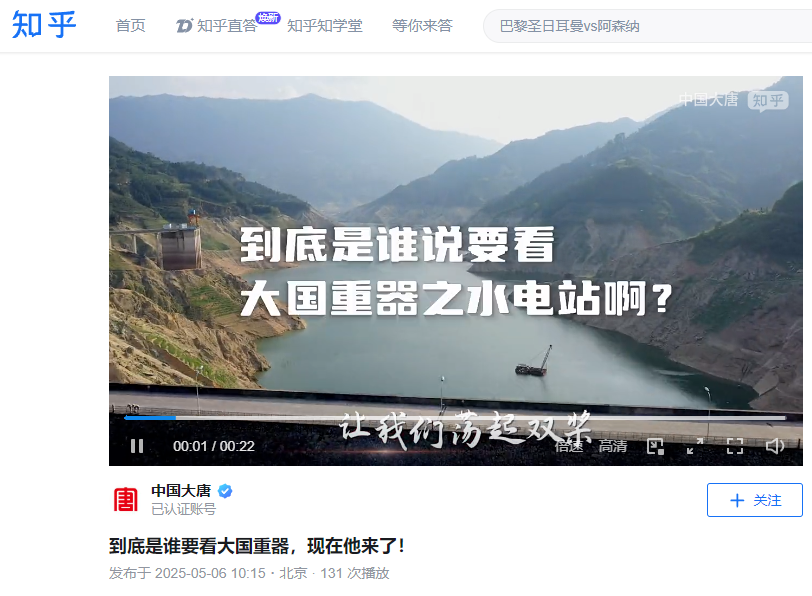
Task: Click the search box with 巴黎圣日耳曼vs阿森纳
Action: 647,26
